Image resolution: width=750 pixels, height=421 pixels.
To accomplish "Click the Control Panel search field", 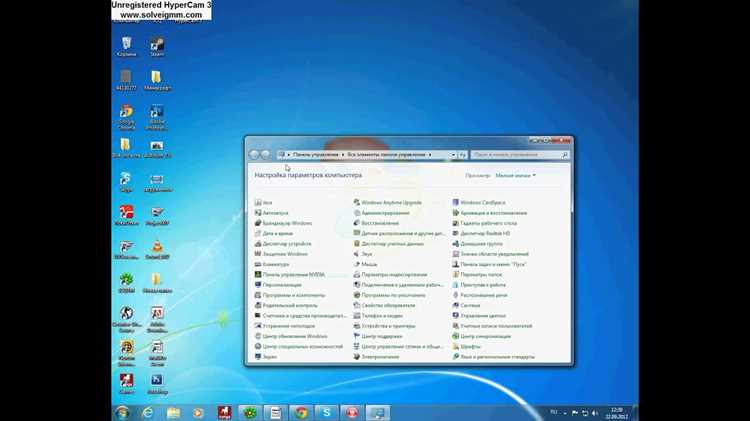I will point(519,155).
